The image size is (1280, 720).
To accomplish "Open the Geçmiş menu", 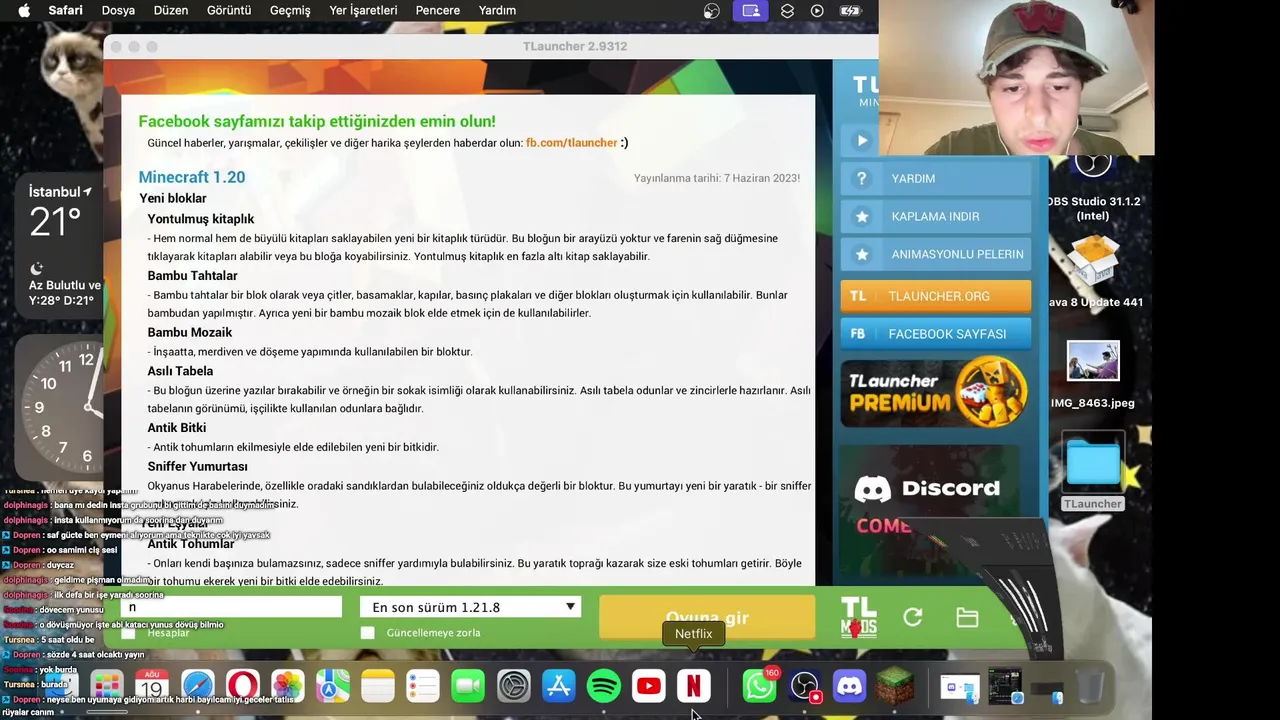I will point(290,11).
